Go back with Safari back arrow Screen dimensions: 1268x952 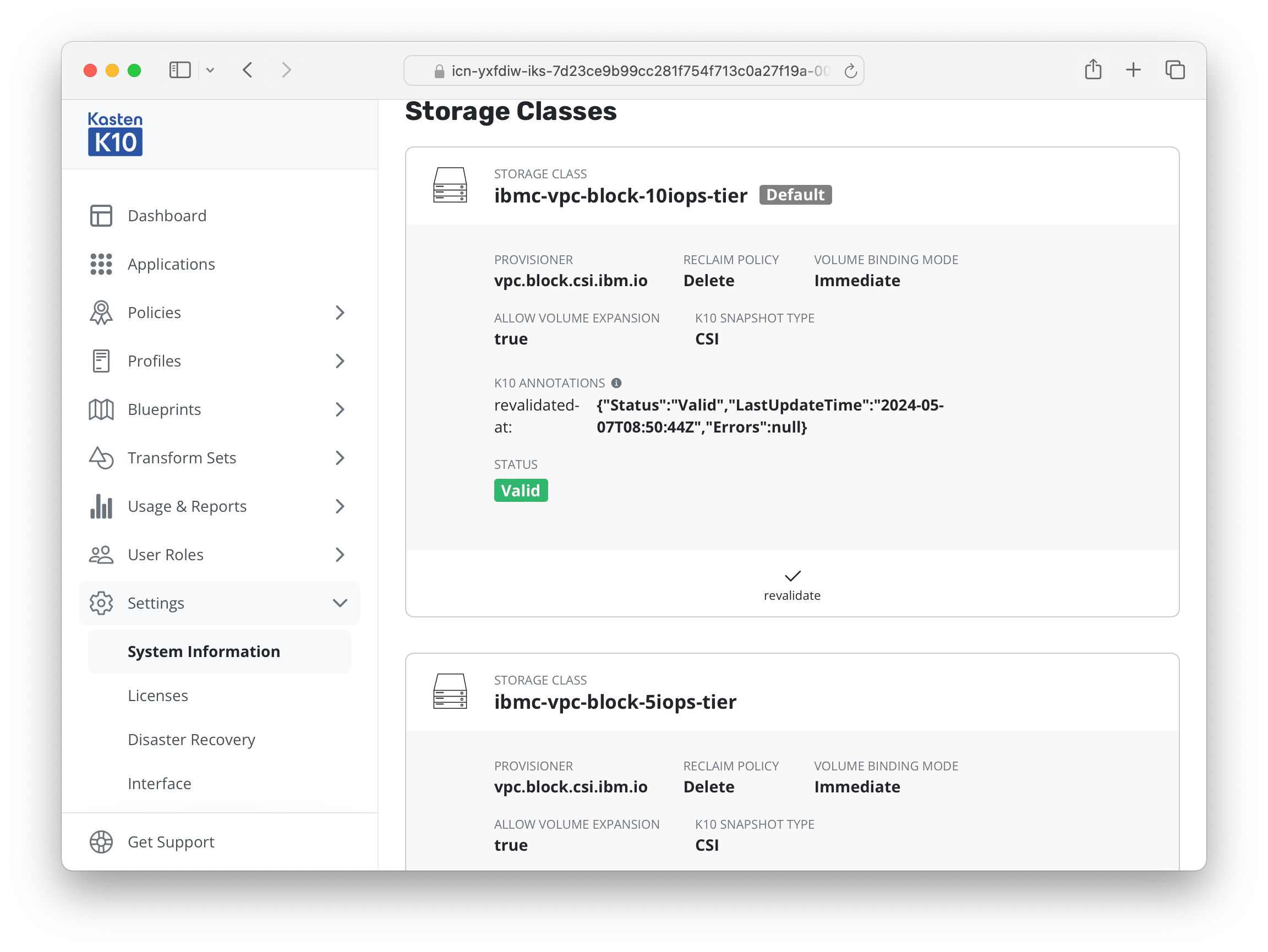tap(248, 70)
